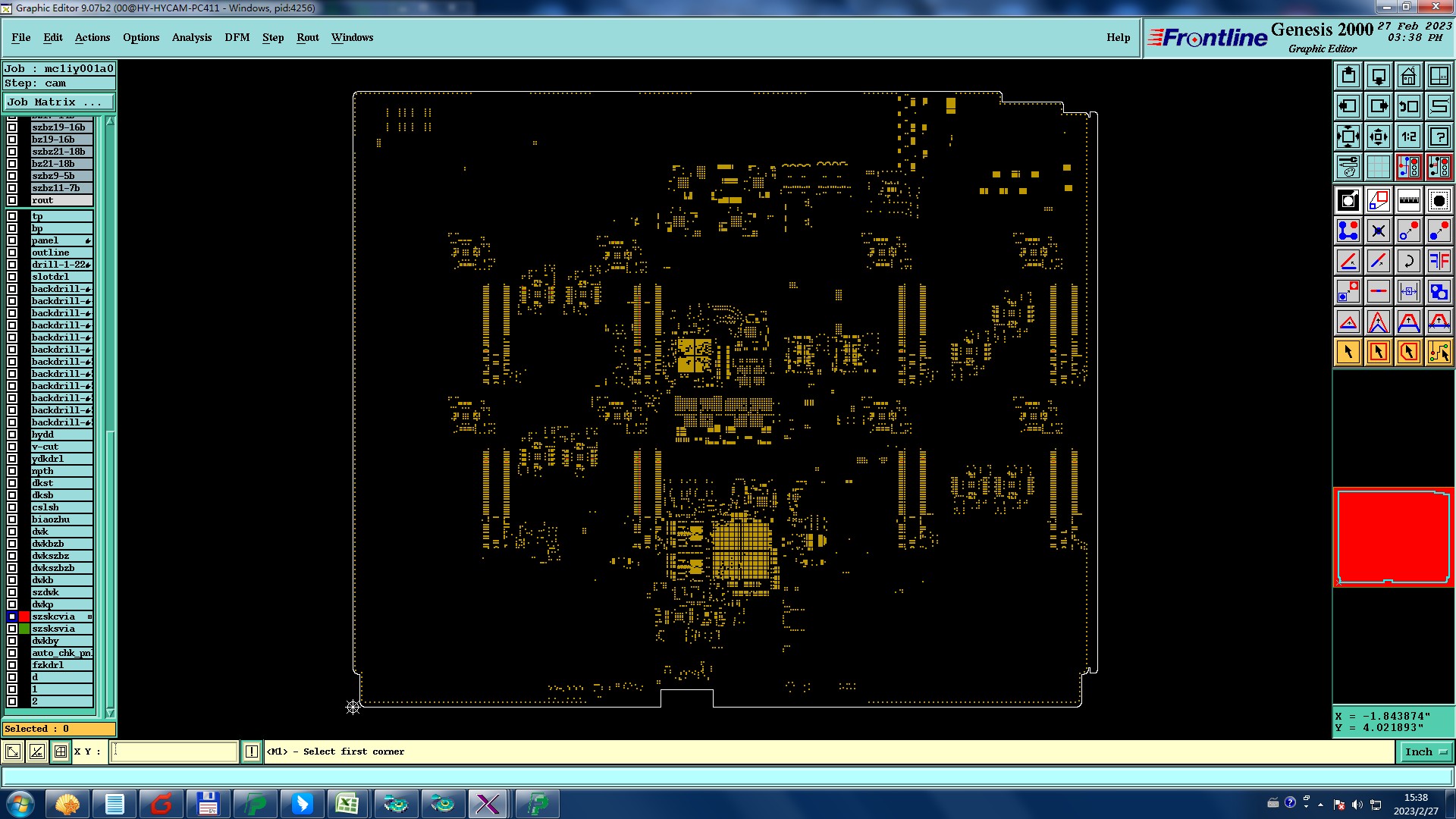Click the pan left arrow icon
Viewport: 1456px width, 819px height.
1348,106
